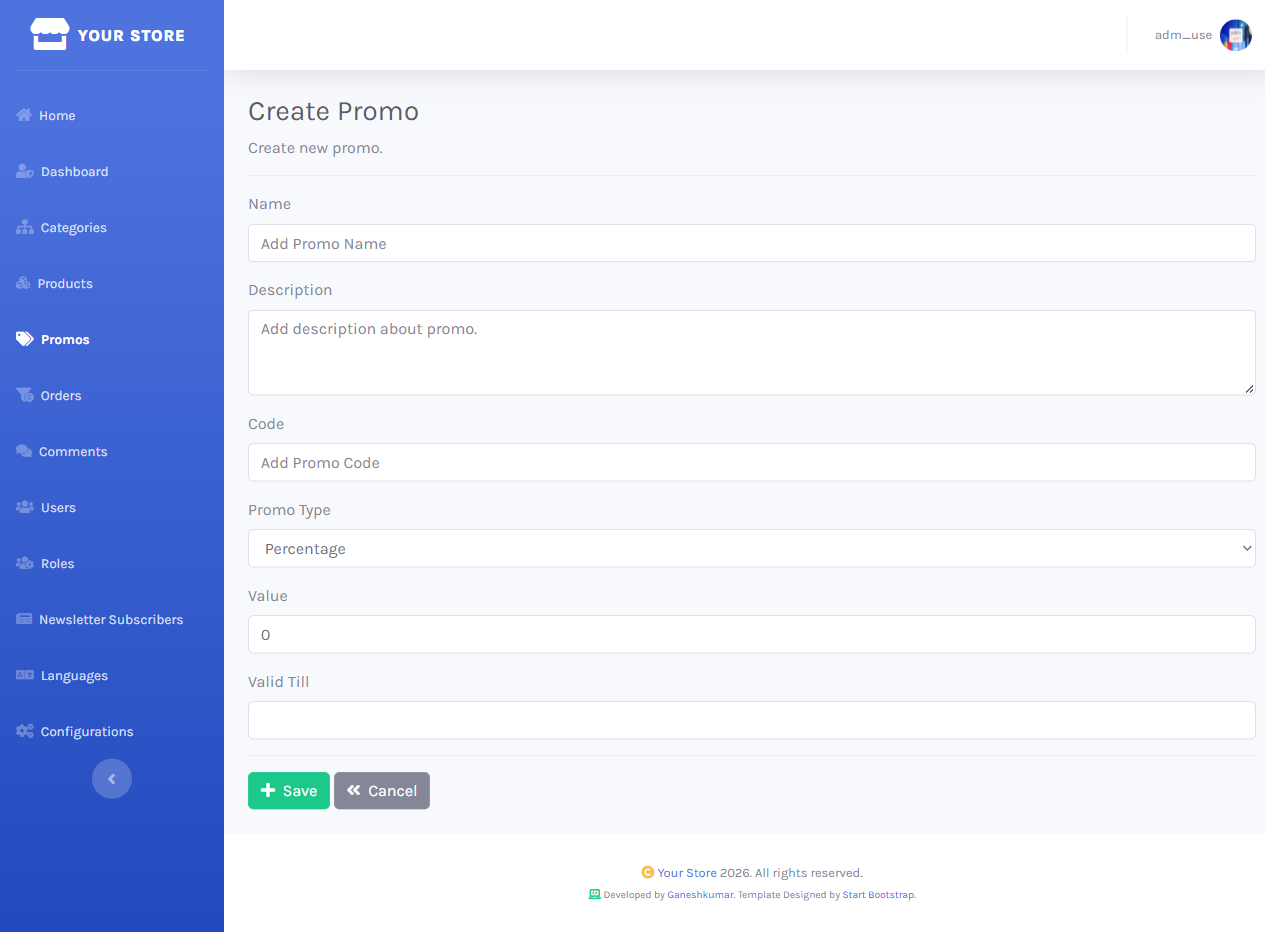Click the Create Promo heading

tap(333, 111)
